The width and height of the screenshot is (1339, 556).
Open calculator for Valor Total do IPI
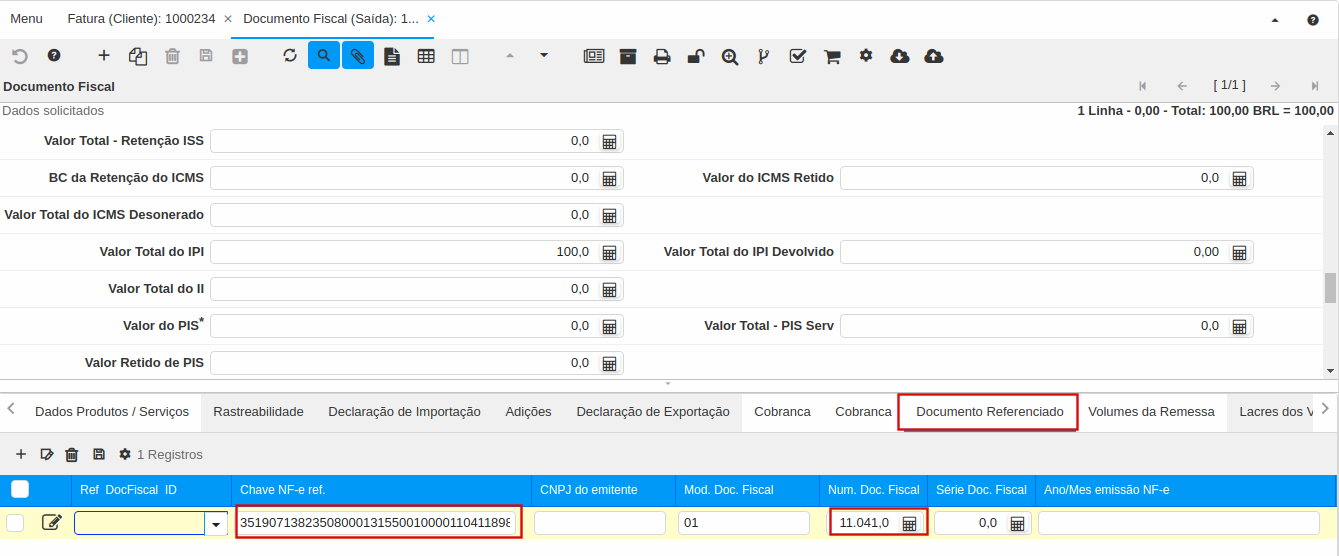point(609,252)
